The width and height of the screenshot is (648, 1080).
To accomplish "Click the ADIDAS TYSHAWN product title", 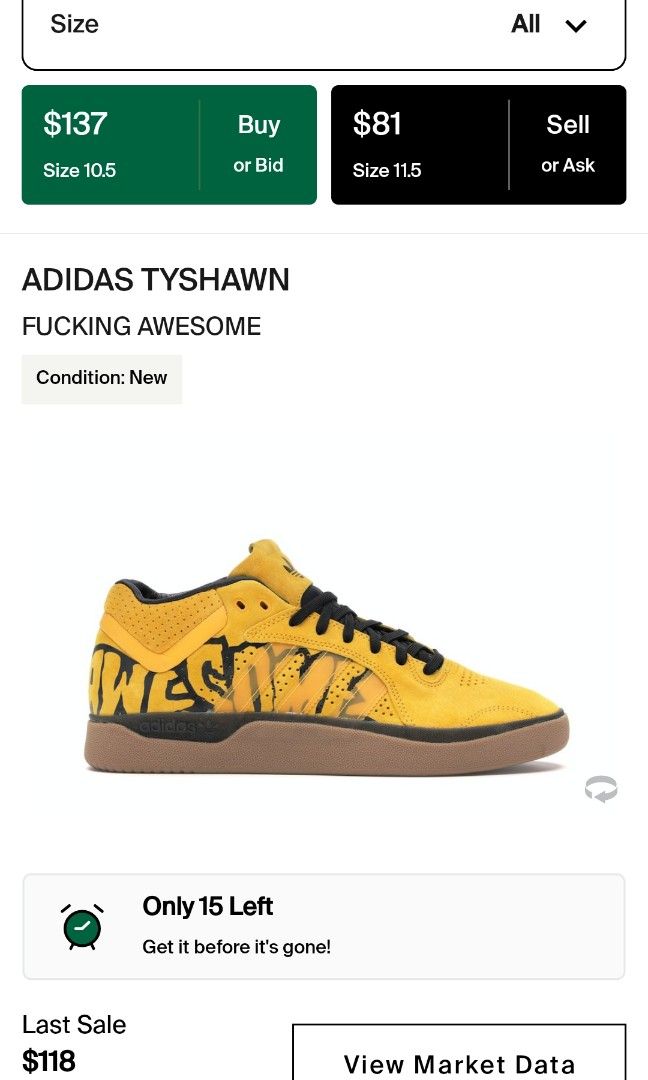I will pyautogui.click(x=156, y=280).
